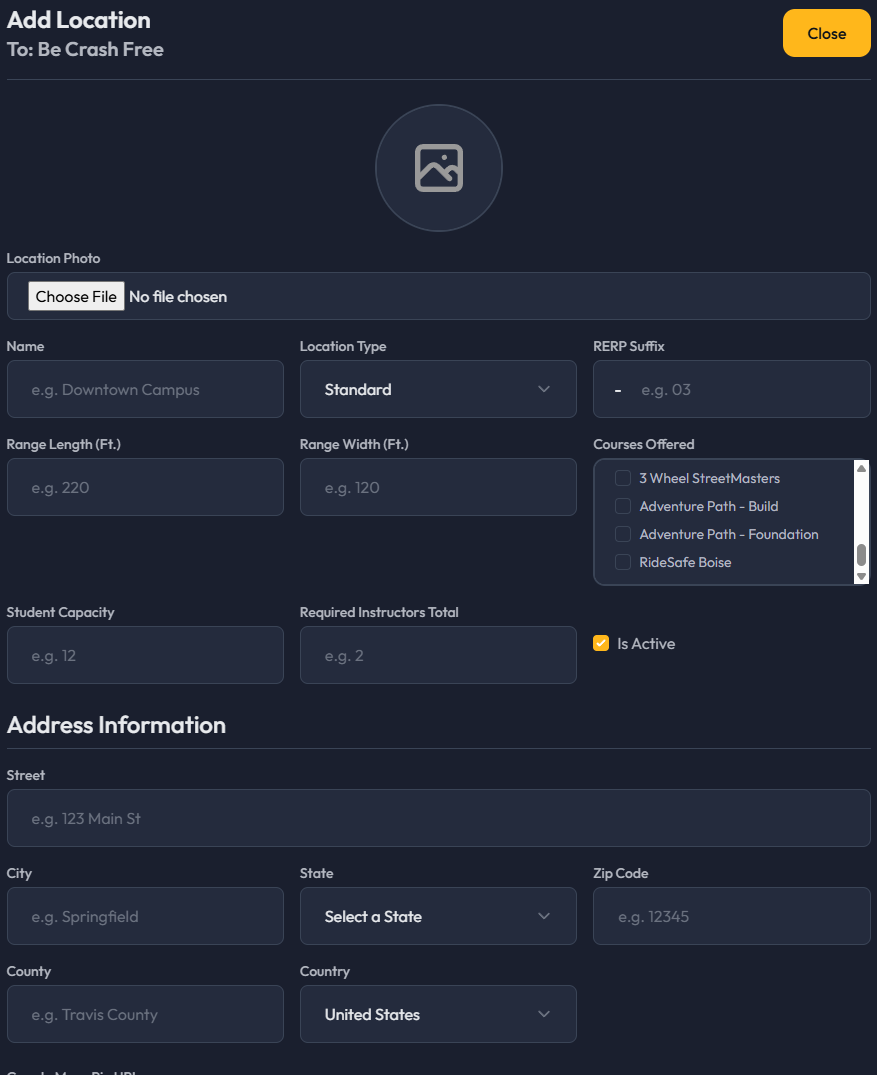
Task: Click the 'Address Information' heading
Action: point(116,725)
